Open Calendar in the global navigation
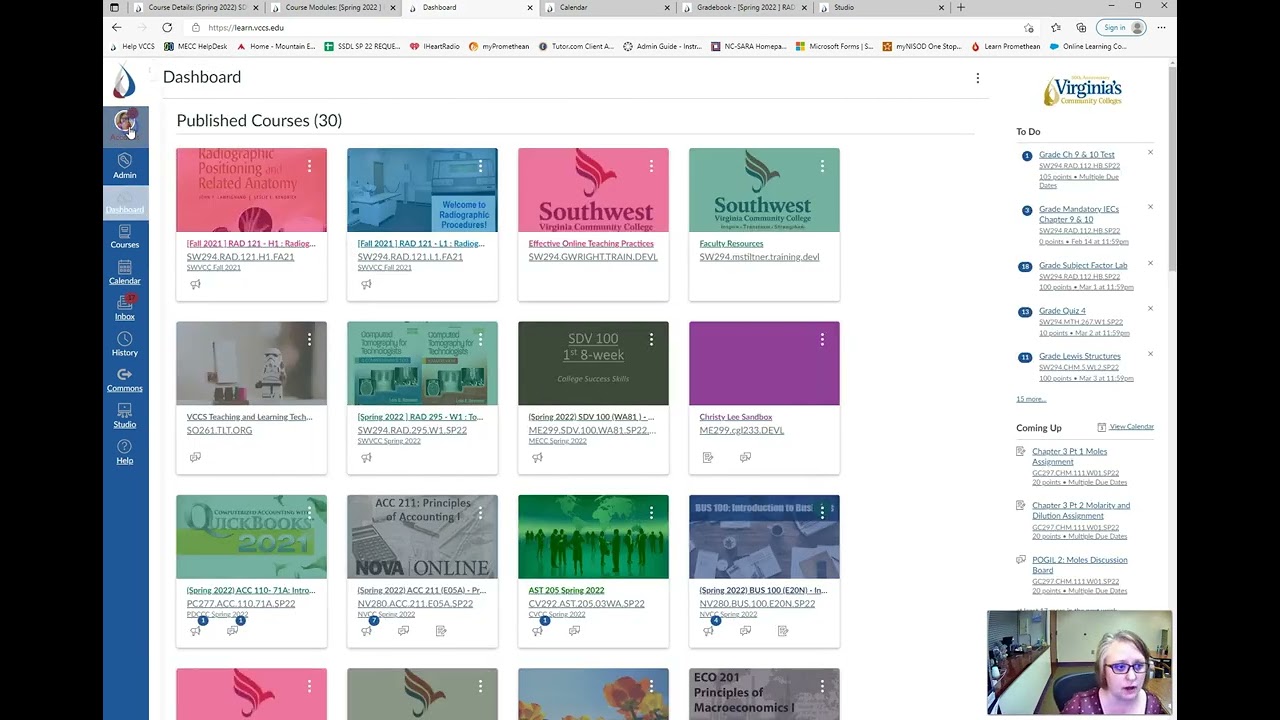The height and width of the screenshot is (720, 1280). [x=125, y=272]
